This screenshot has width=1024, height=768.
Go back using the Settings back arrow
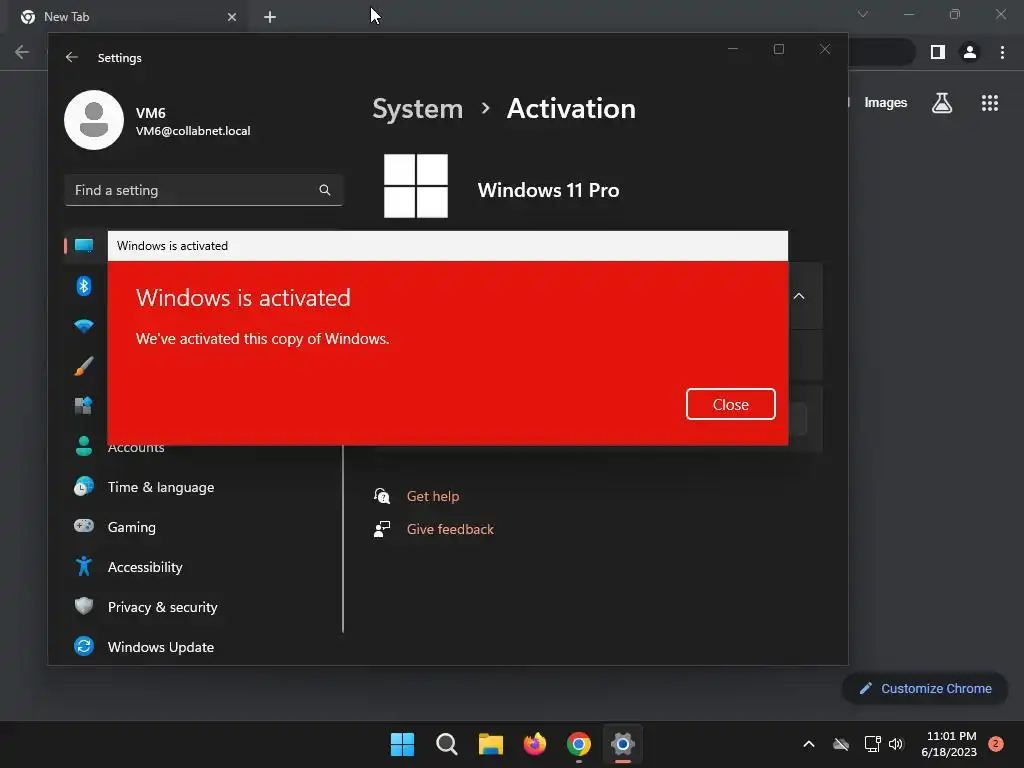(x=72, y=57)
